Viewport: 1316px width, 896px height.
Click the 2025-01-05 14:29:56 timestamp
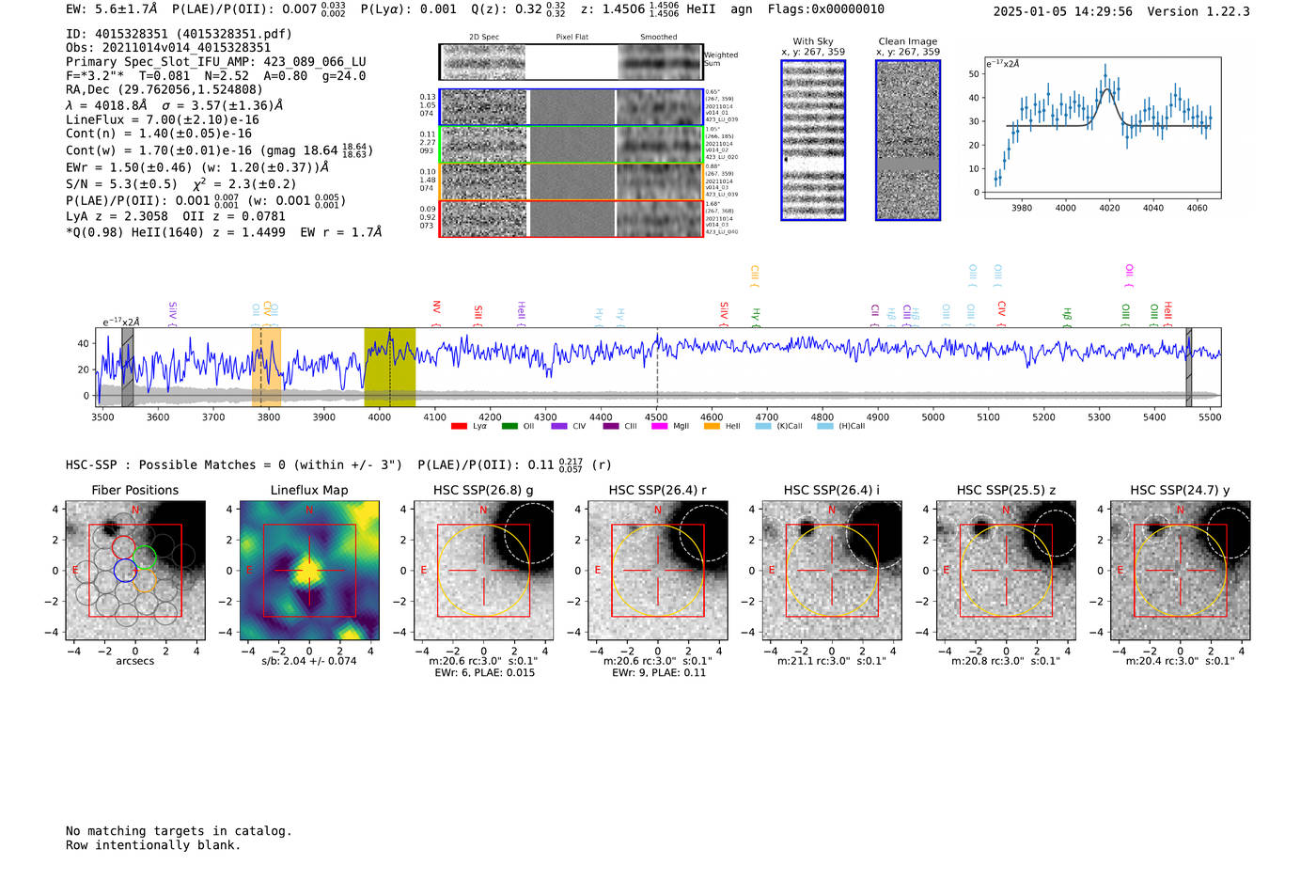[1063, 11]
